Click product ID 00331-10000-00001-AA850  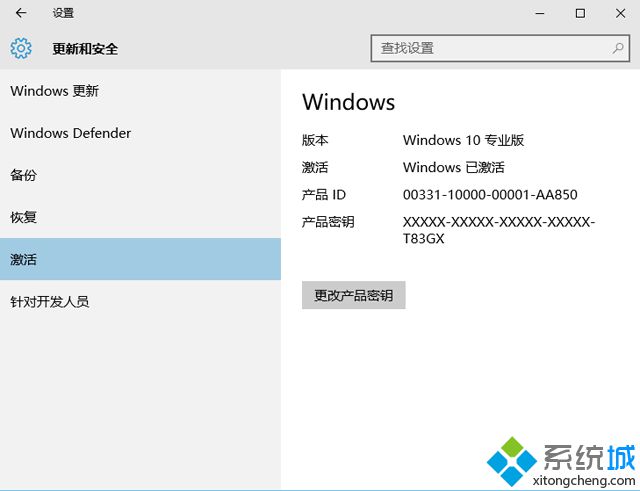pos(490,195)
